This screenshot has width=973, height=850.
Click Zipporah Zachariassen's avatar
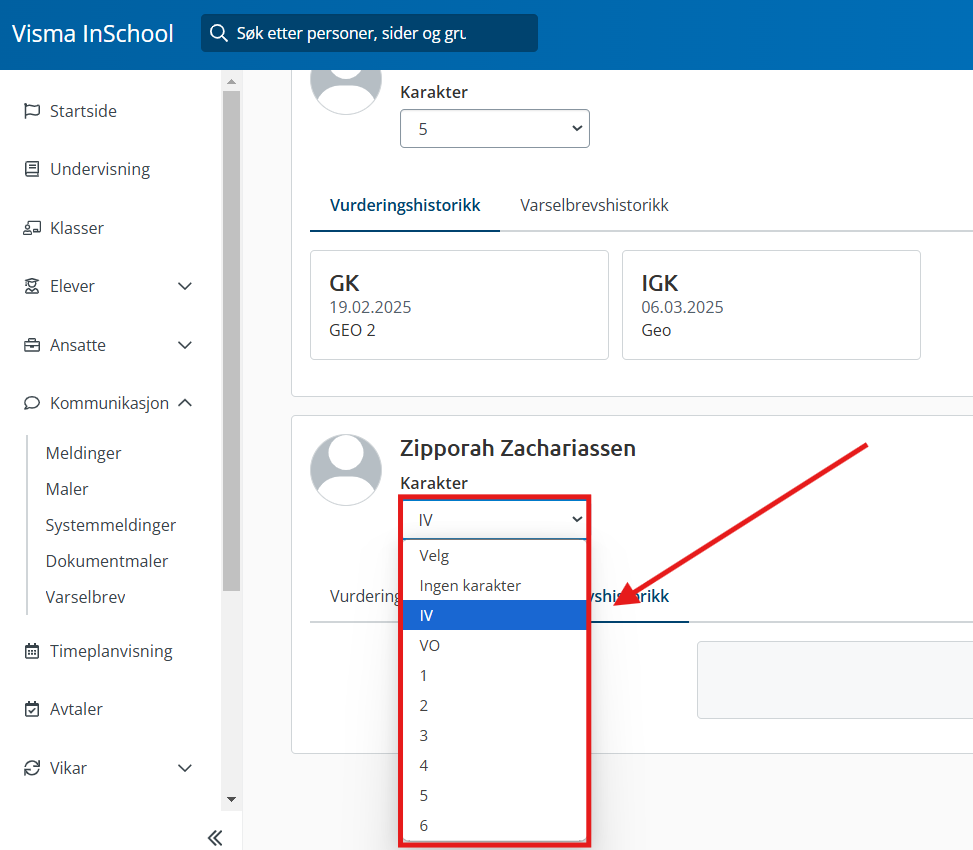346,470
